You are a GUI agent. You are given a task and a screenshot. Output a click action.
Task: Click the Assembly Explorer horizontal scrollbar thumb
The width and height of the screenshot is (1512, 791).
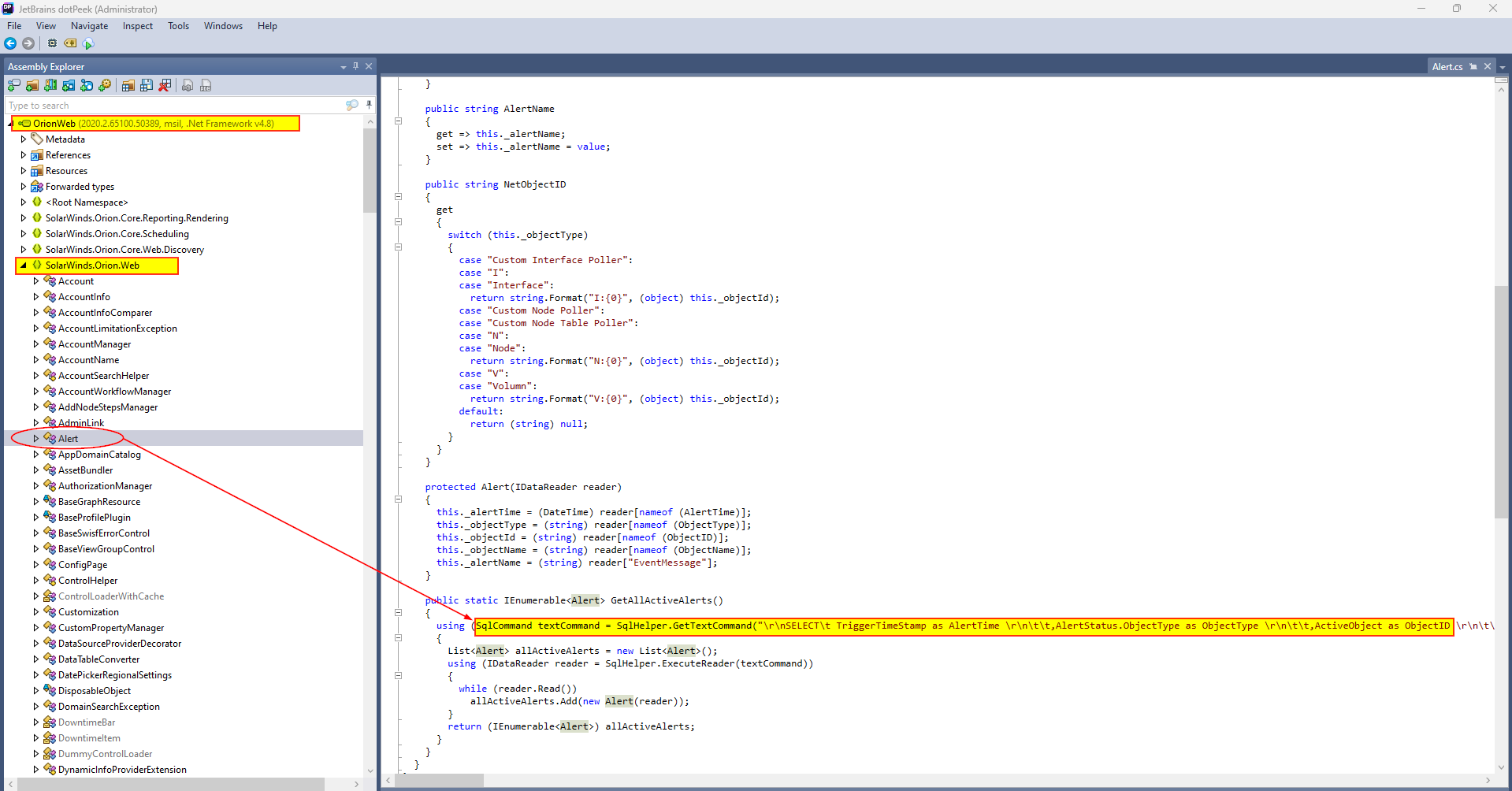pyautogui.click(x=171, y=784)
